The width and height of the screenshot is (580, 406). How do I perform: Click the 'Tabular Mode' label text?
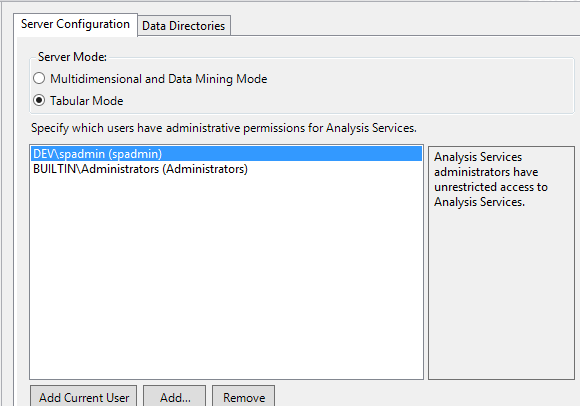(87, 101)
